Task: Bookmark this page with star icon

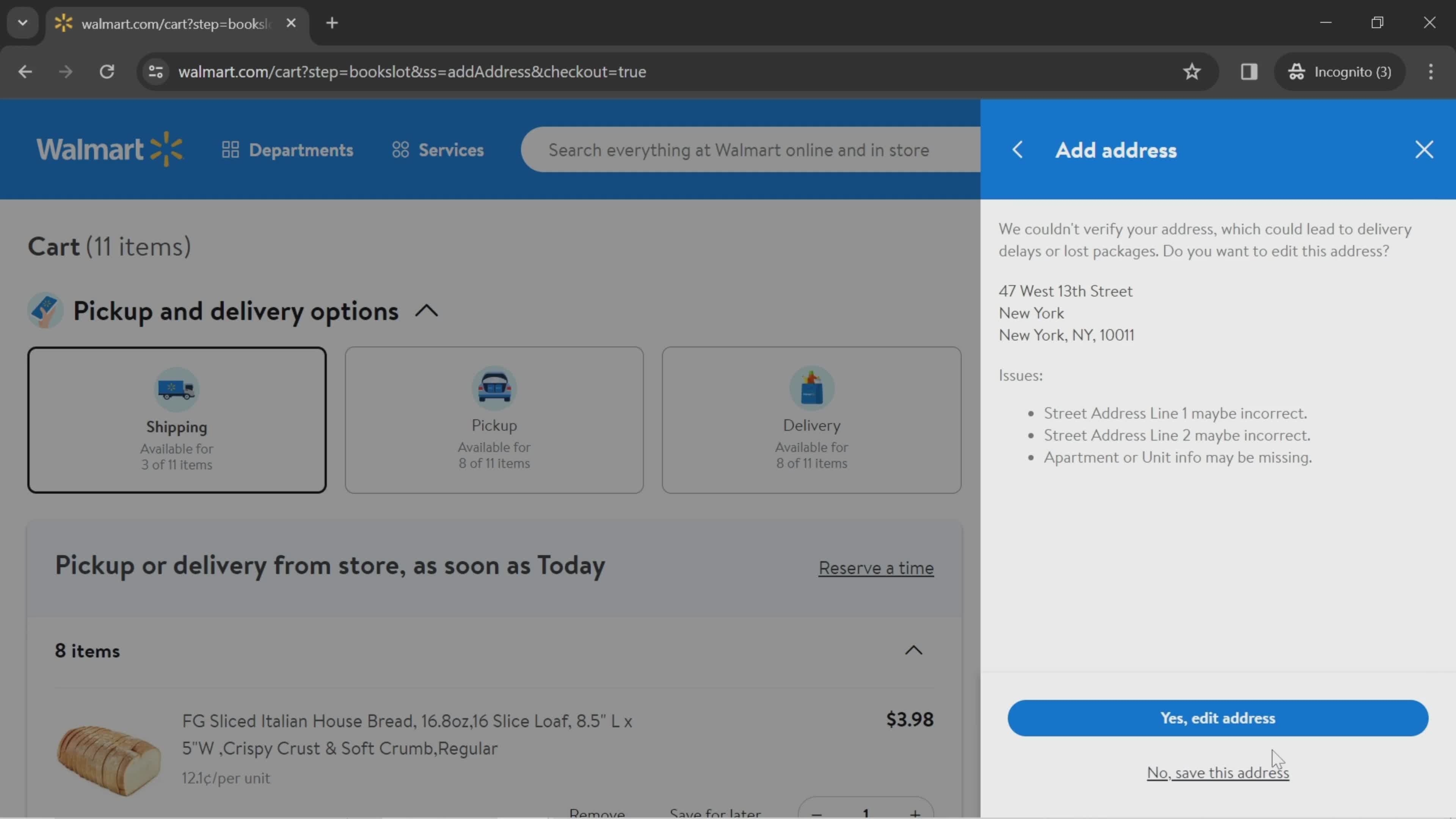Action: point(1191,72)
